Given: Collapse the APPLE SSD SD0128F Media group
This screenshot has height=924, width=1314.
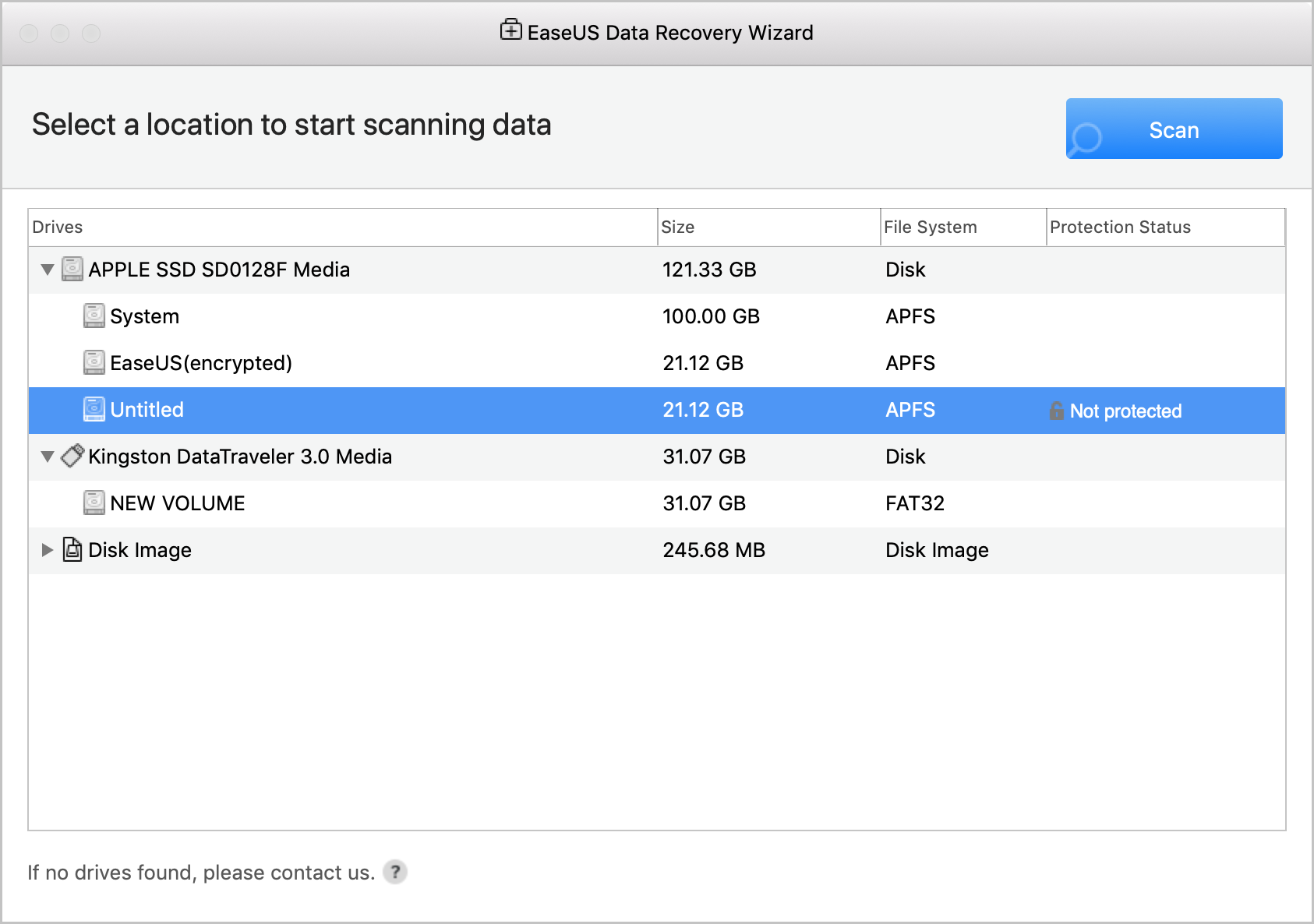Looking at the screenshot, I should [48, 270].
